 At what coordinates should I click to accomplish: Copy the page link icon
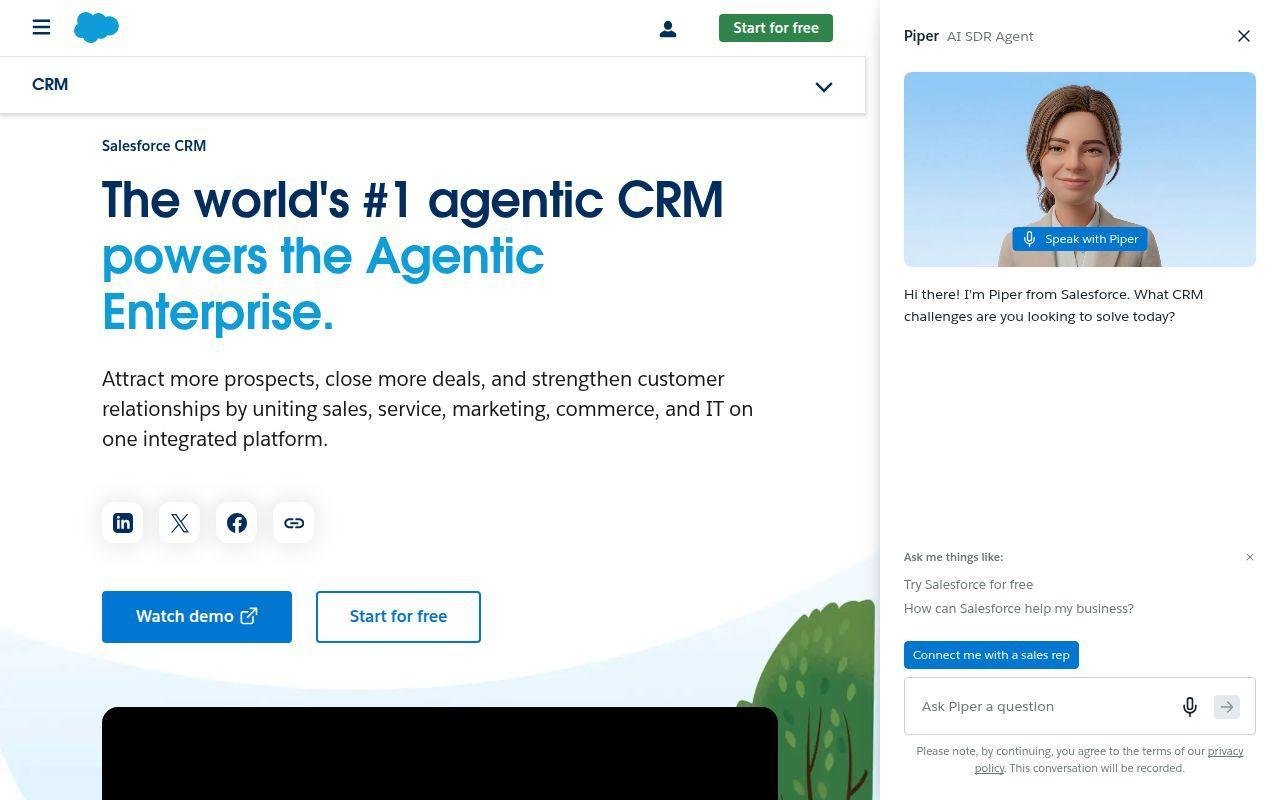(294, 523)
